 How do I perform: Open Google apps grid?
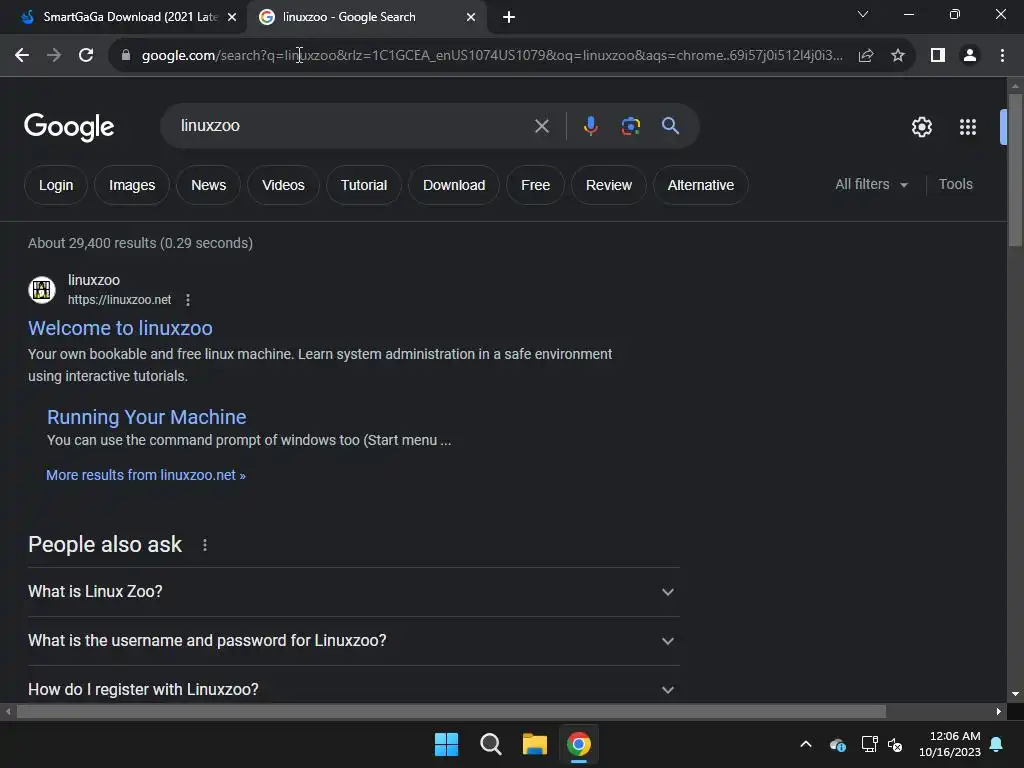point(968,127)
